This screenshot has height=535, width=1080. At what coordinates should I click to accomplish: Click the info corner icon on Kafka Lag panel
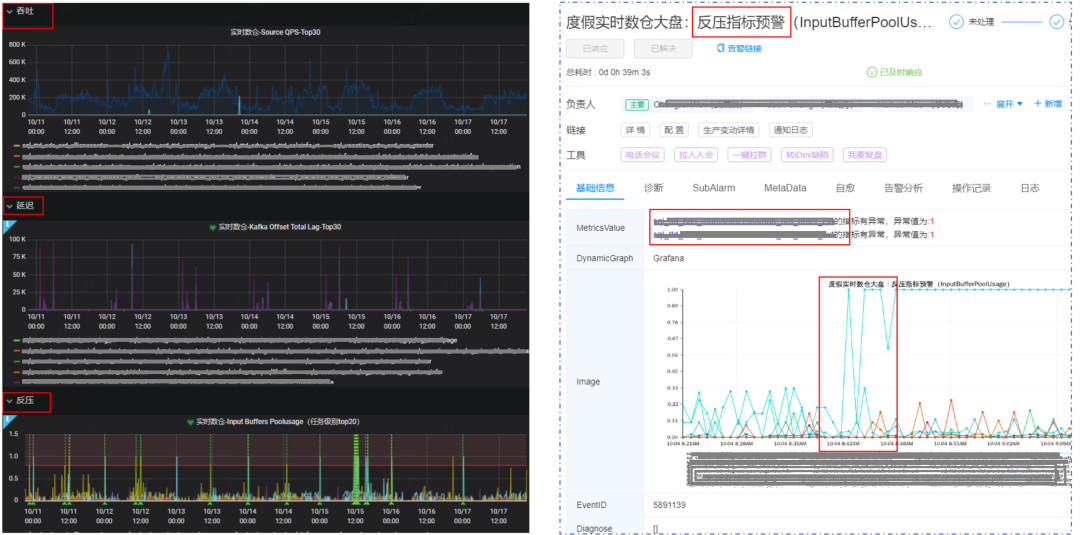(7, 225)
